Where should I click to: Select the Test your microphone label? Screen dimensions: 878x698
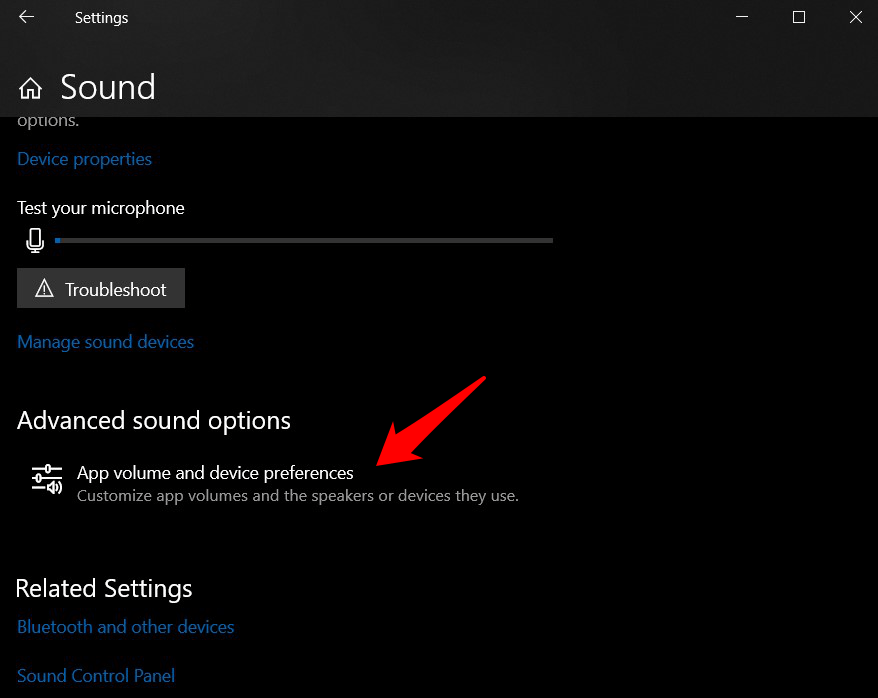point(101,208)
